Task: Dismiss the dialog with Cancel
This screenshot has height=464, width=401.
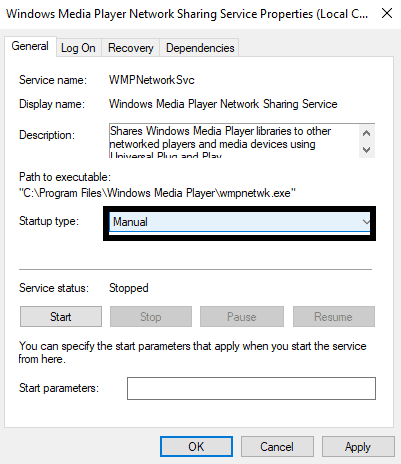Action: point(277,447)
